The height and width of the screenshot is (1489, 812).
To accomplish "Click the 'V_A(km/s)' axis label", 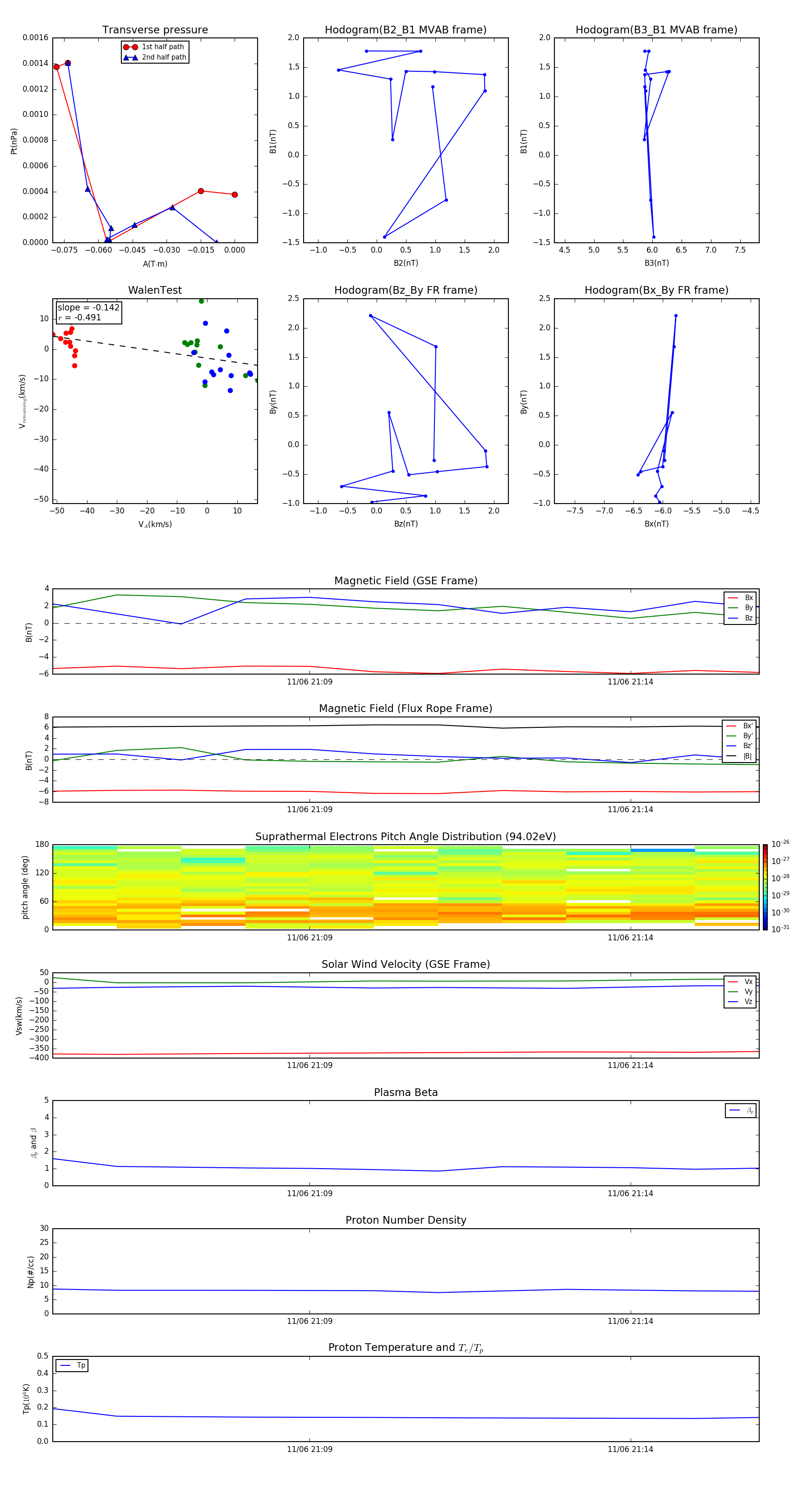I will [155, 524].
